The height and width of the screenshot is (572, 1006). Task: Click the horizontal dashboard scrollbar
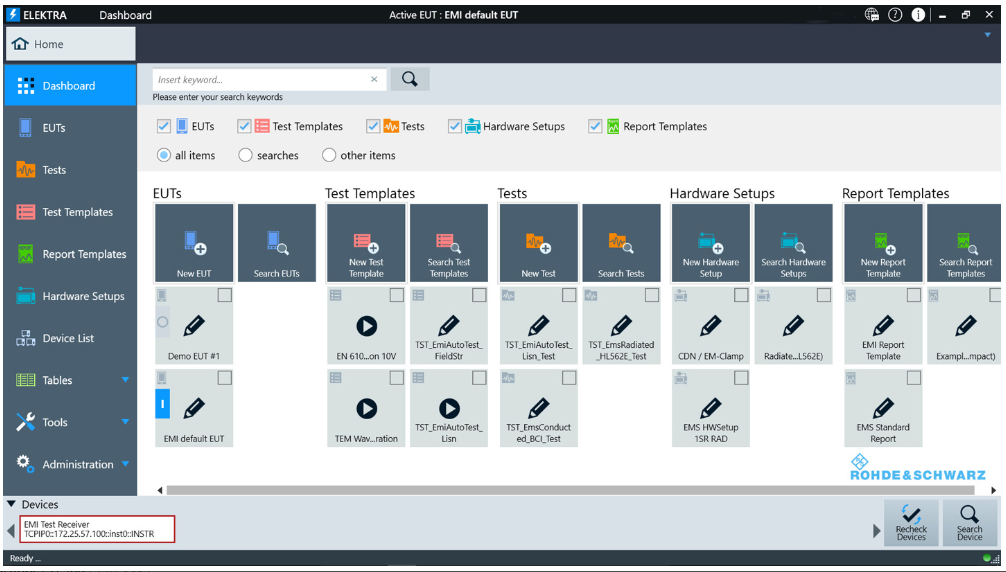click(x=570, y=490)
